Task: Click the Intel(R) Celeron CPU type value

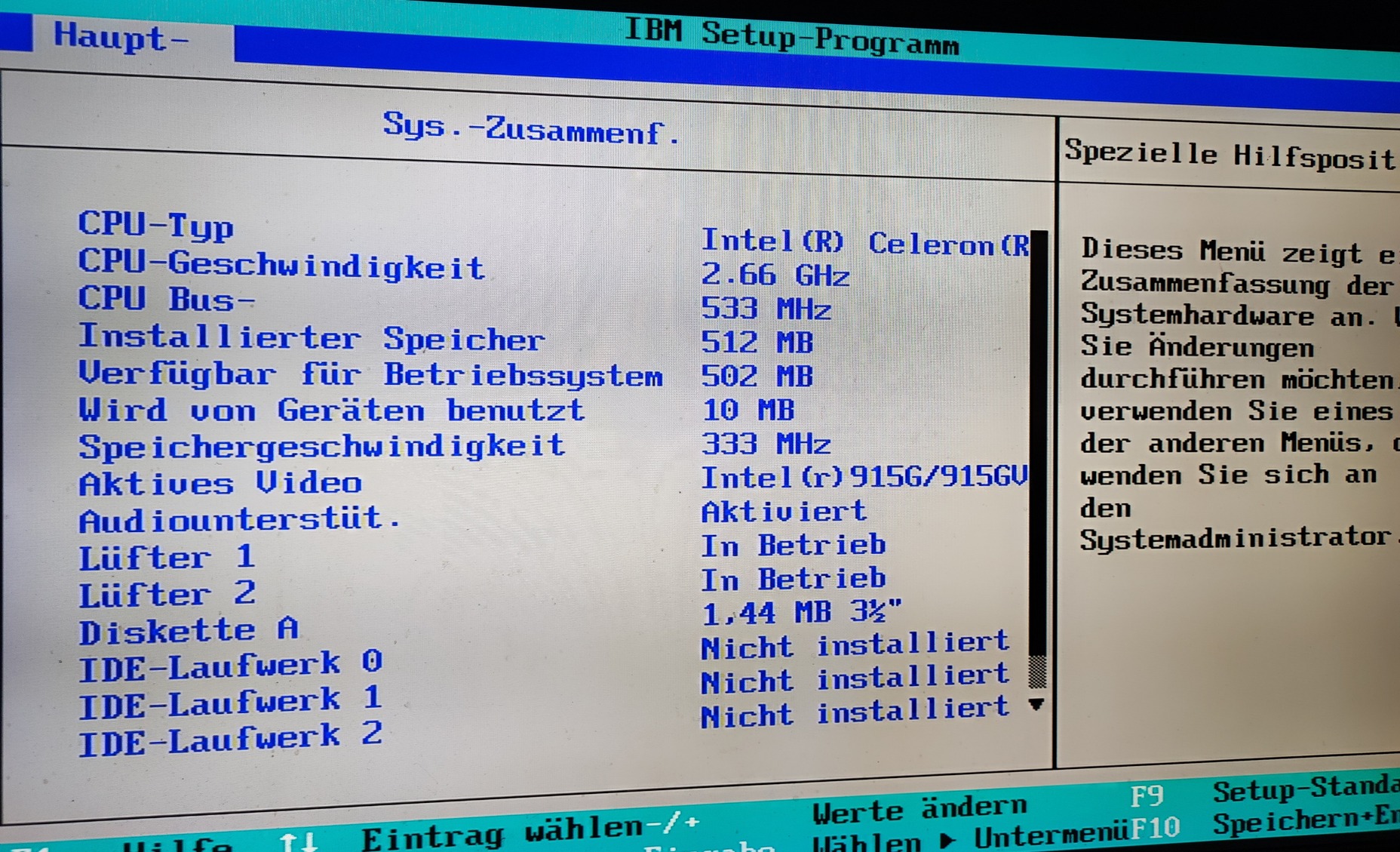Action: pyautogui.click(x=865, y=242)
